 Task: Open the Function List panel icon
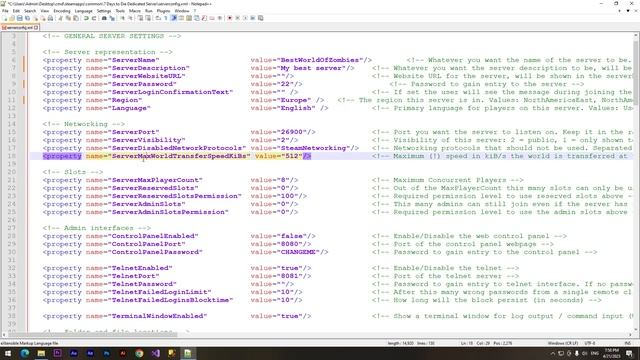[204, 18]
